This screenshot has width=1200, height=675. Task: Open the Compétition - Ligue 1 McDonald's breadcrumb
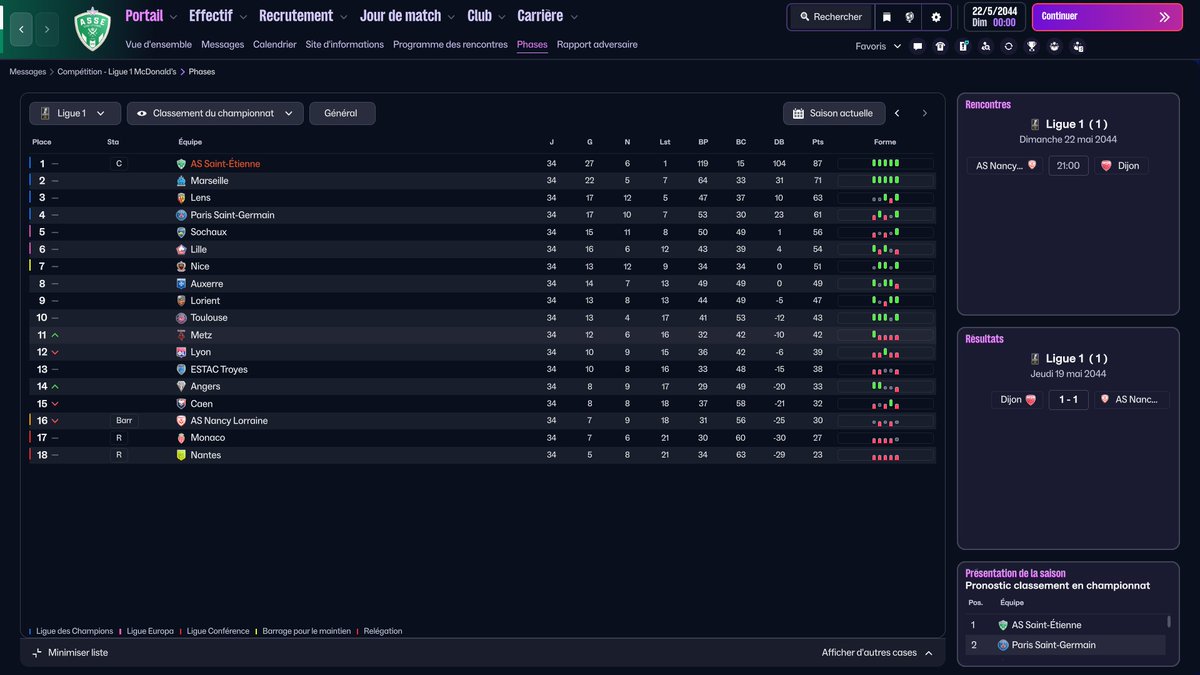[x=117, y=72]
